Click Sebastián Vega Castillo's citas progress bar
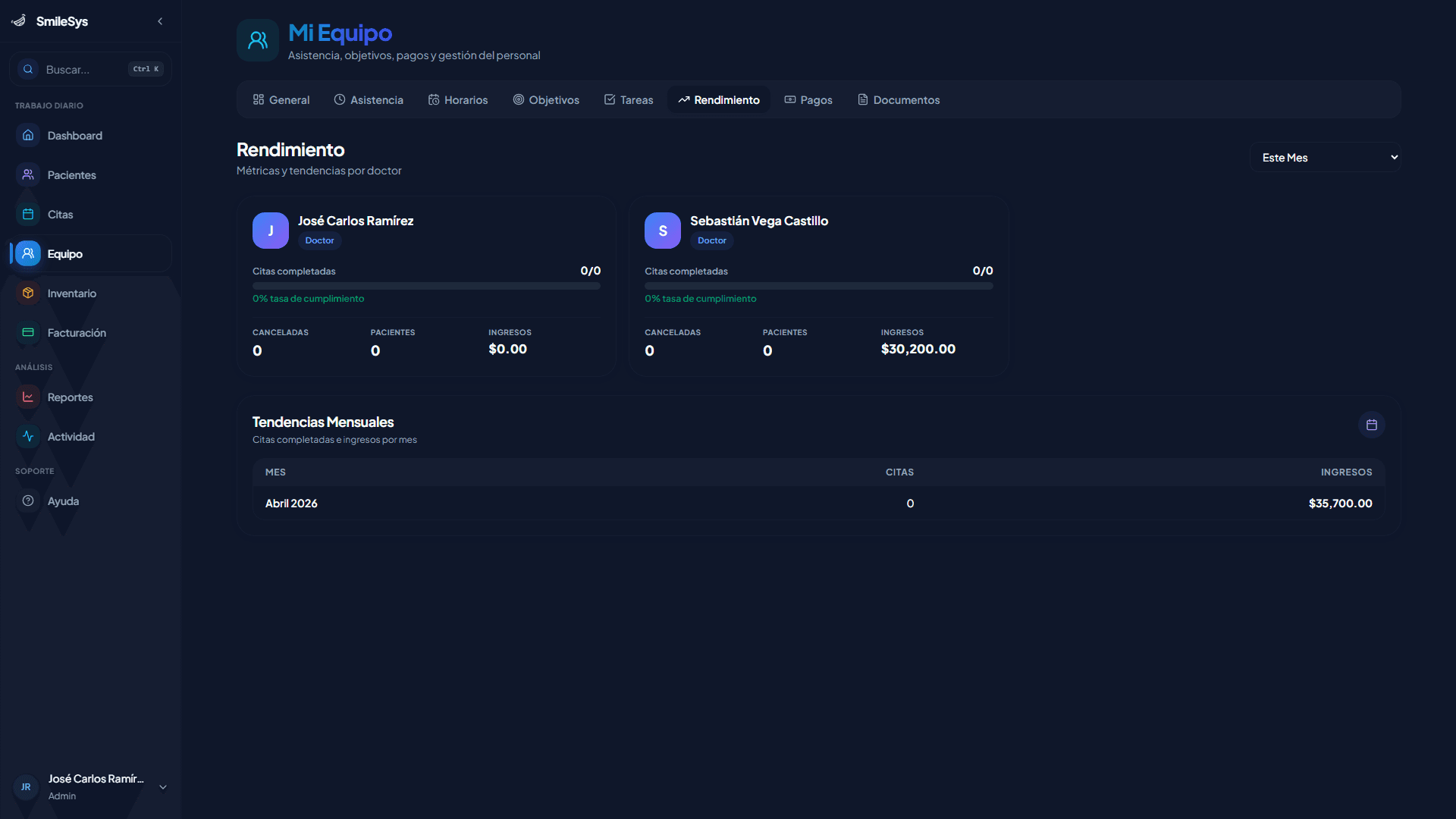 click(819, 286)
